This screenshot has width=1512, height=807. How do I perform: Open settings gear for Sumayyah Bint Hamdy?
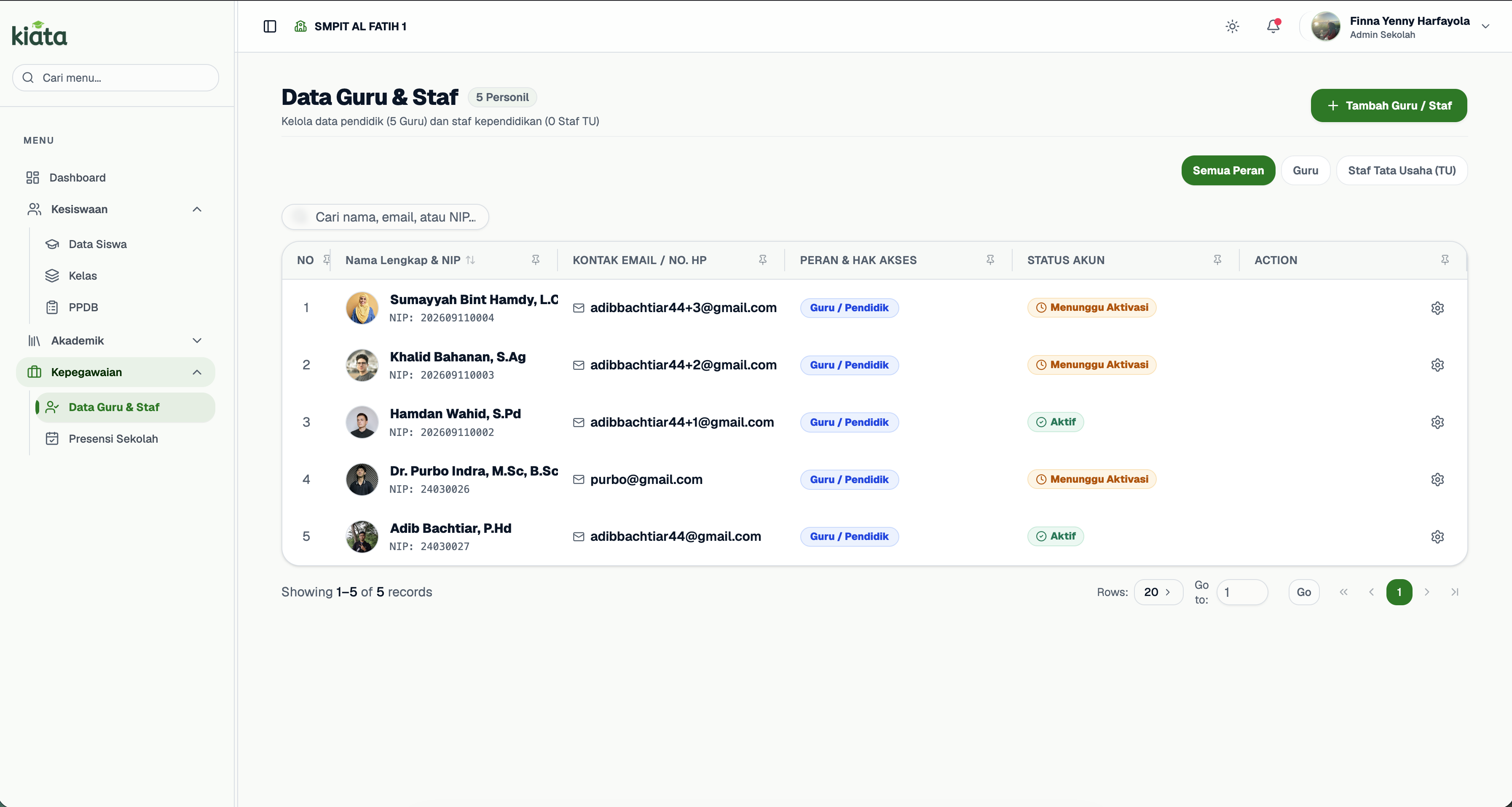point(1437,308)
